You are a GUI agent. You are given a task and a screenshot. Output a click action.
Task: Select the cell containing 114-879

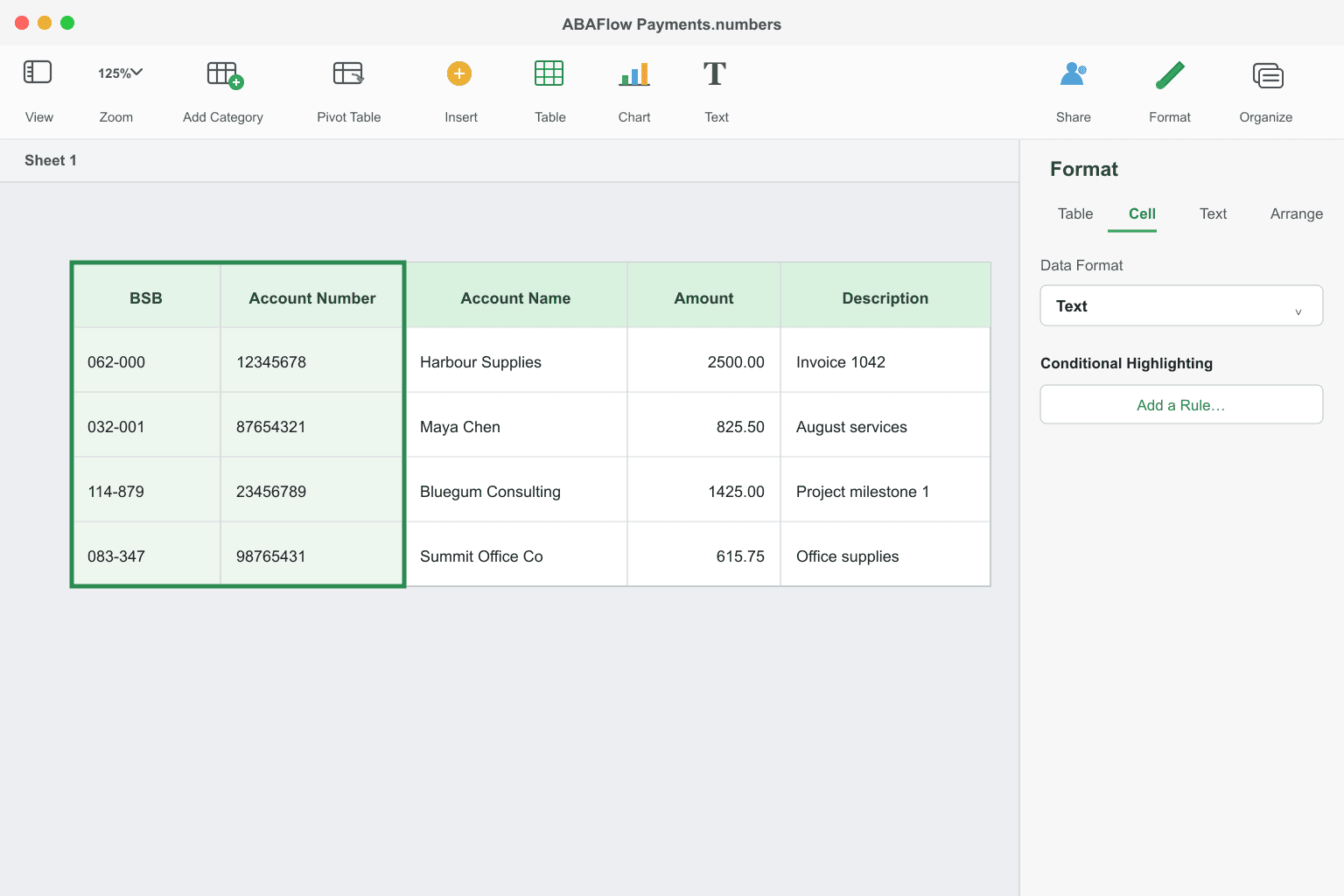click(146, 491)
